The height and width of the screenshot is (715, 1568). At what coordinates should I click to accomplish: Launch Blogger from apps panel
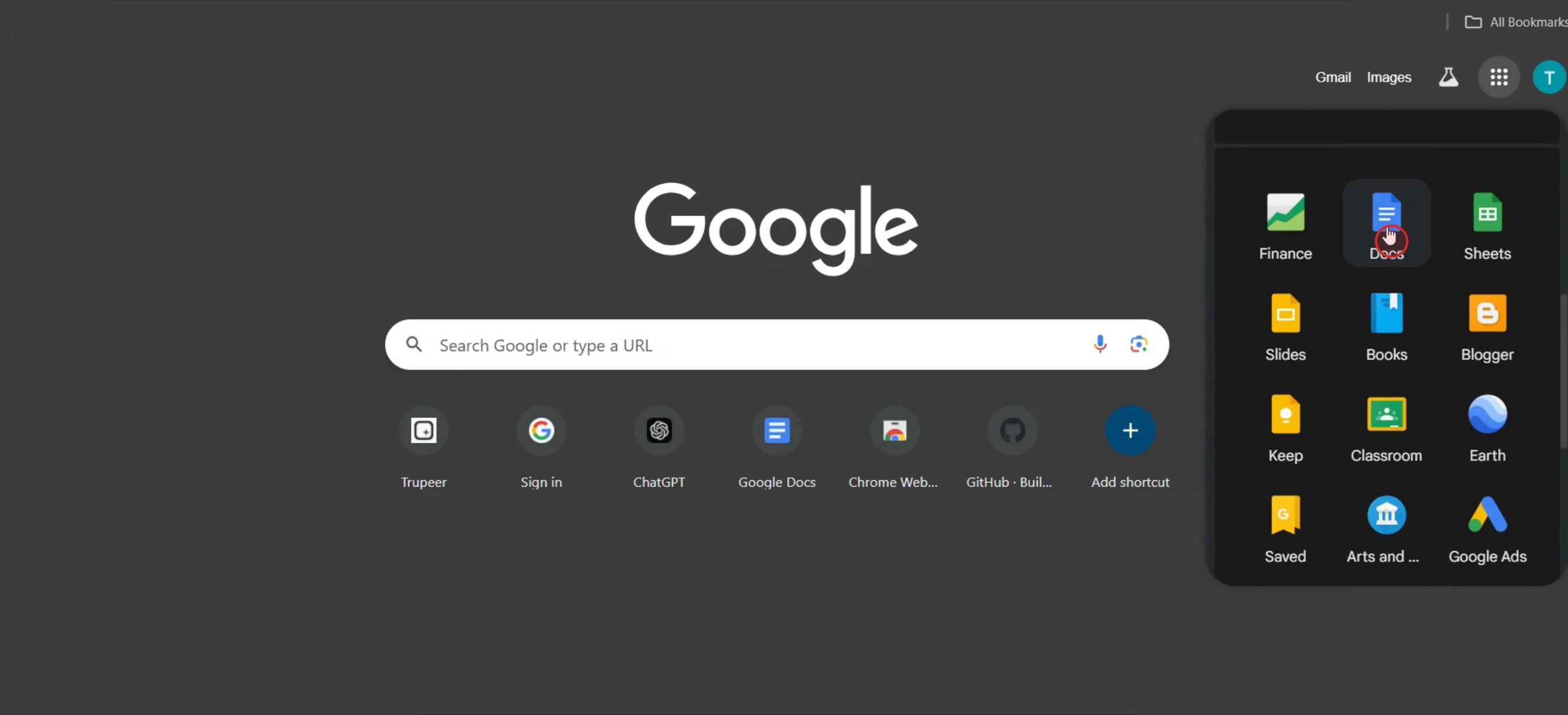tap(1486, 325)
